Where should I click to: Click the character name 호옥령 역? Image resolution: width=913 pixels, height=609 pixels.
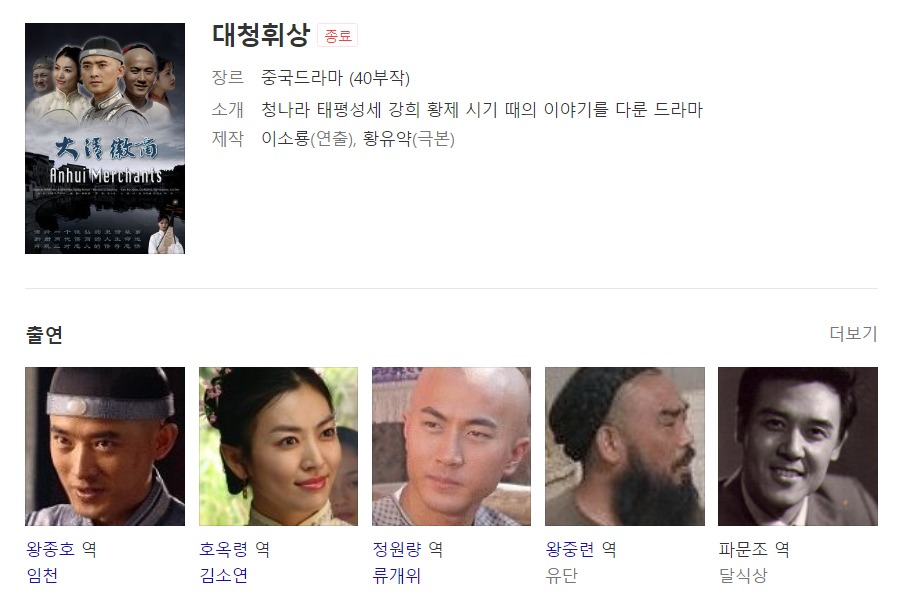click(235, 549)
